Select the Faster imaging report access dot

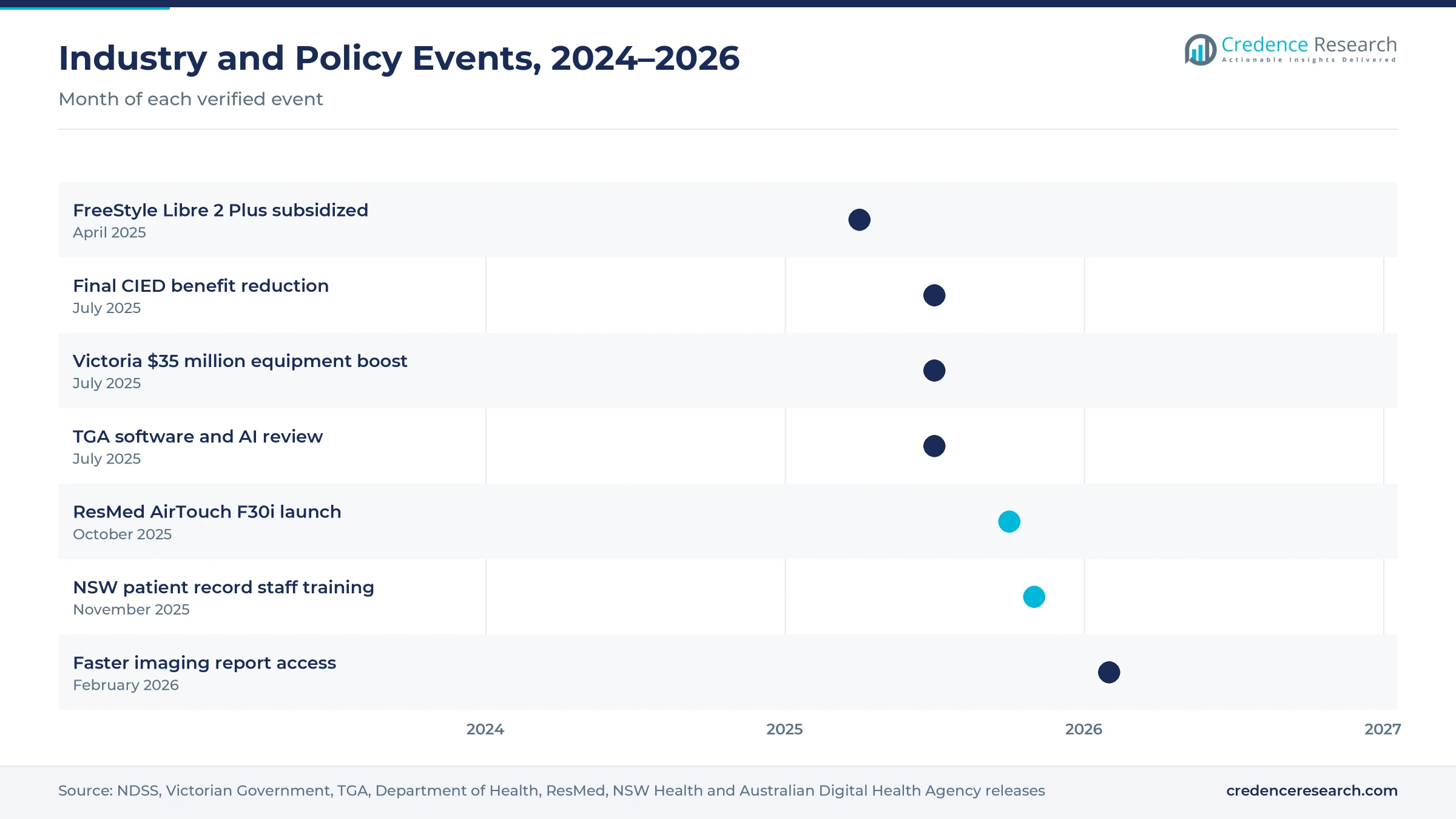1109,672
